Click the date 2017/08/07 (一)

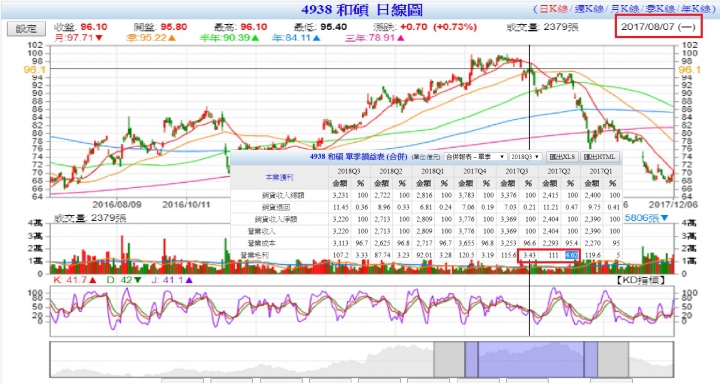658,26
